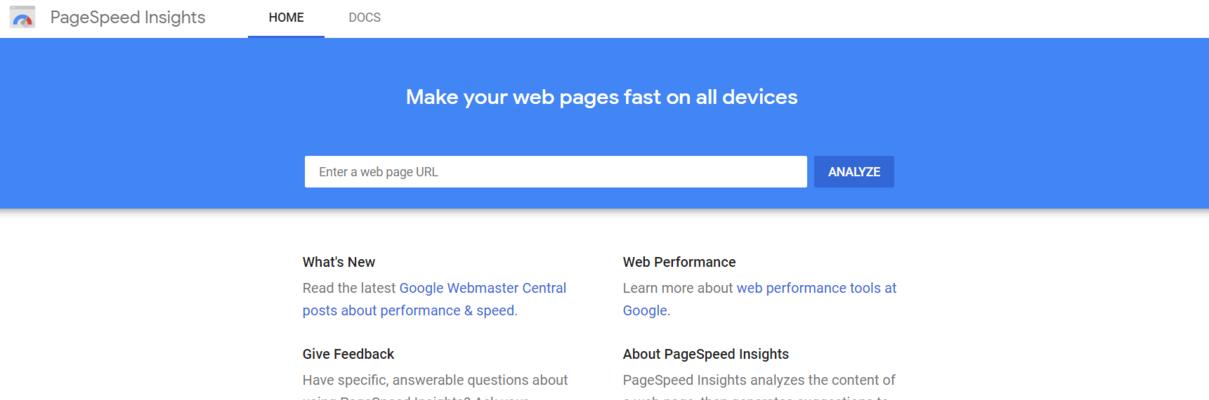Click the 'What's New' heading
The width and height of the screenshot is (1209, 400).
[x=339, y=262]
